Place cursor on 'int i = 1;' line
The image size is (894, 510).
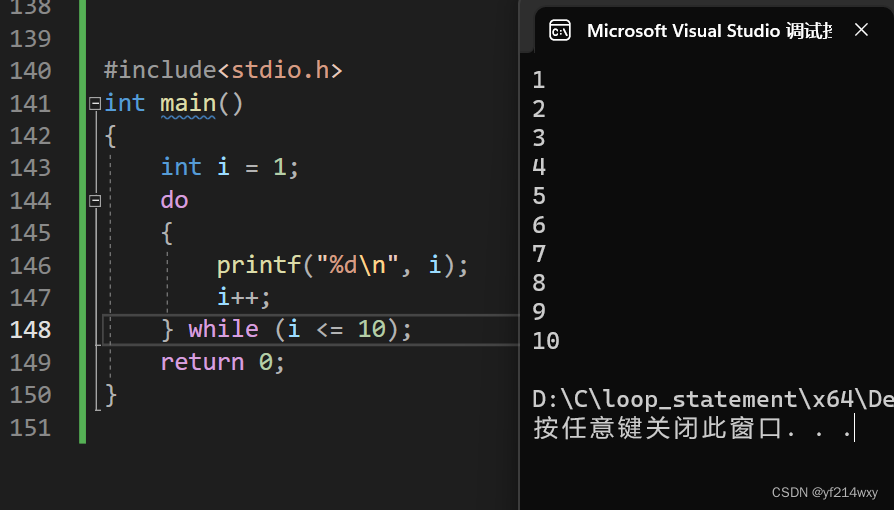click(229, 167)
